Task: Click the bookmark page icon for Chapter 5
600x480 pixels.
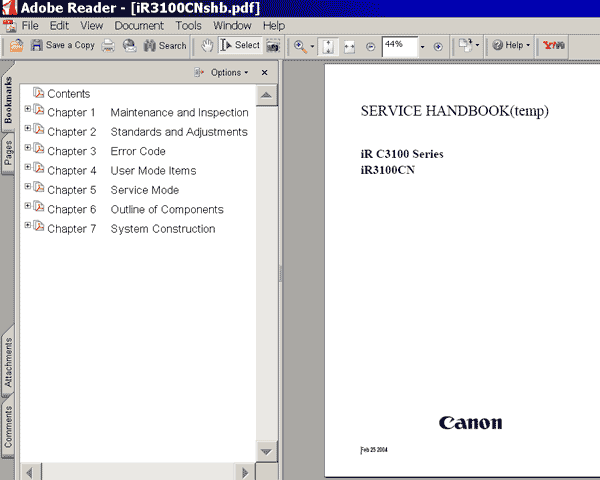Action: [x=39, y=188]
